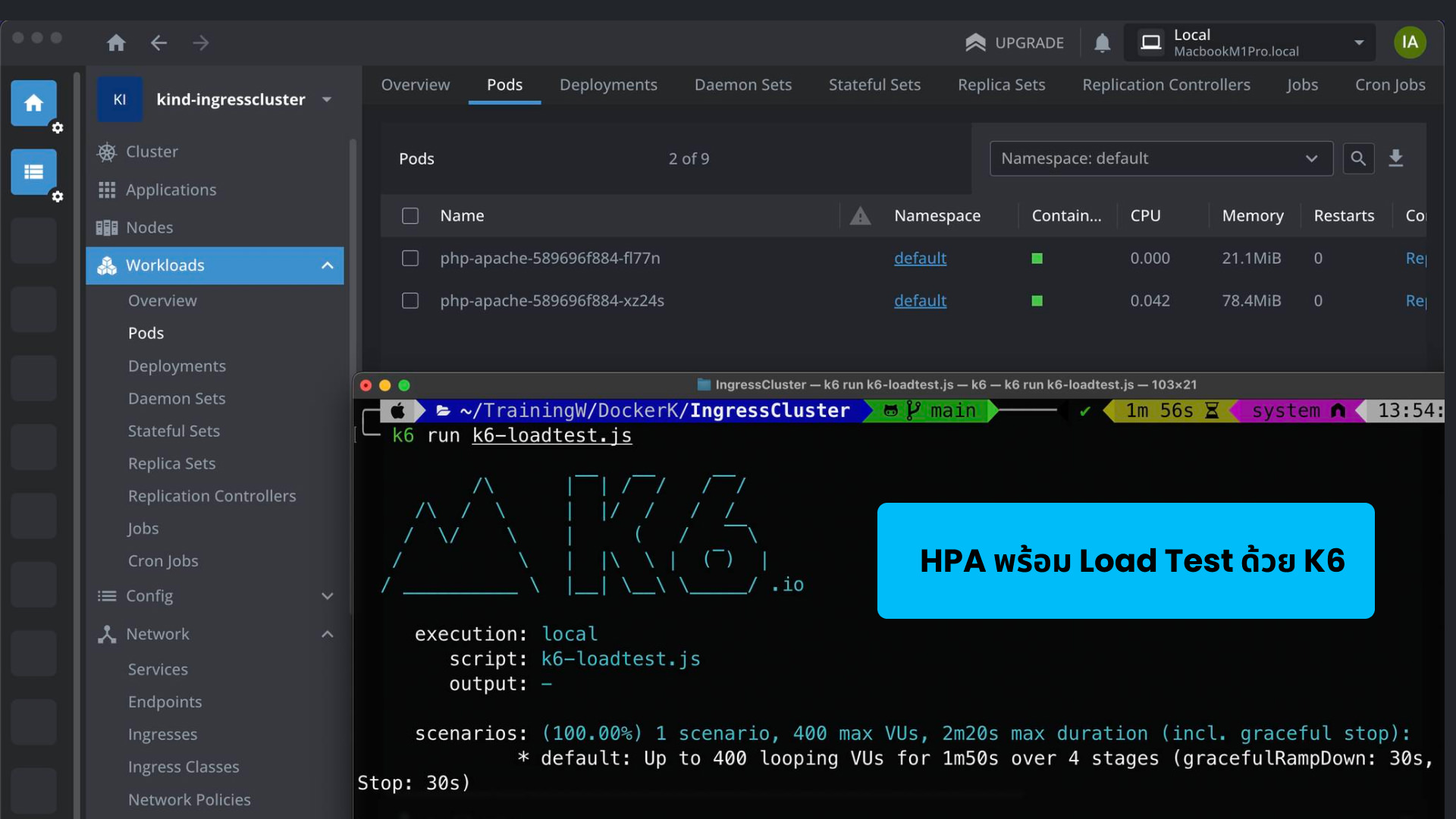Open Ingresses under Network

click(162, 735)
